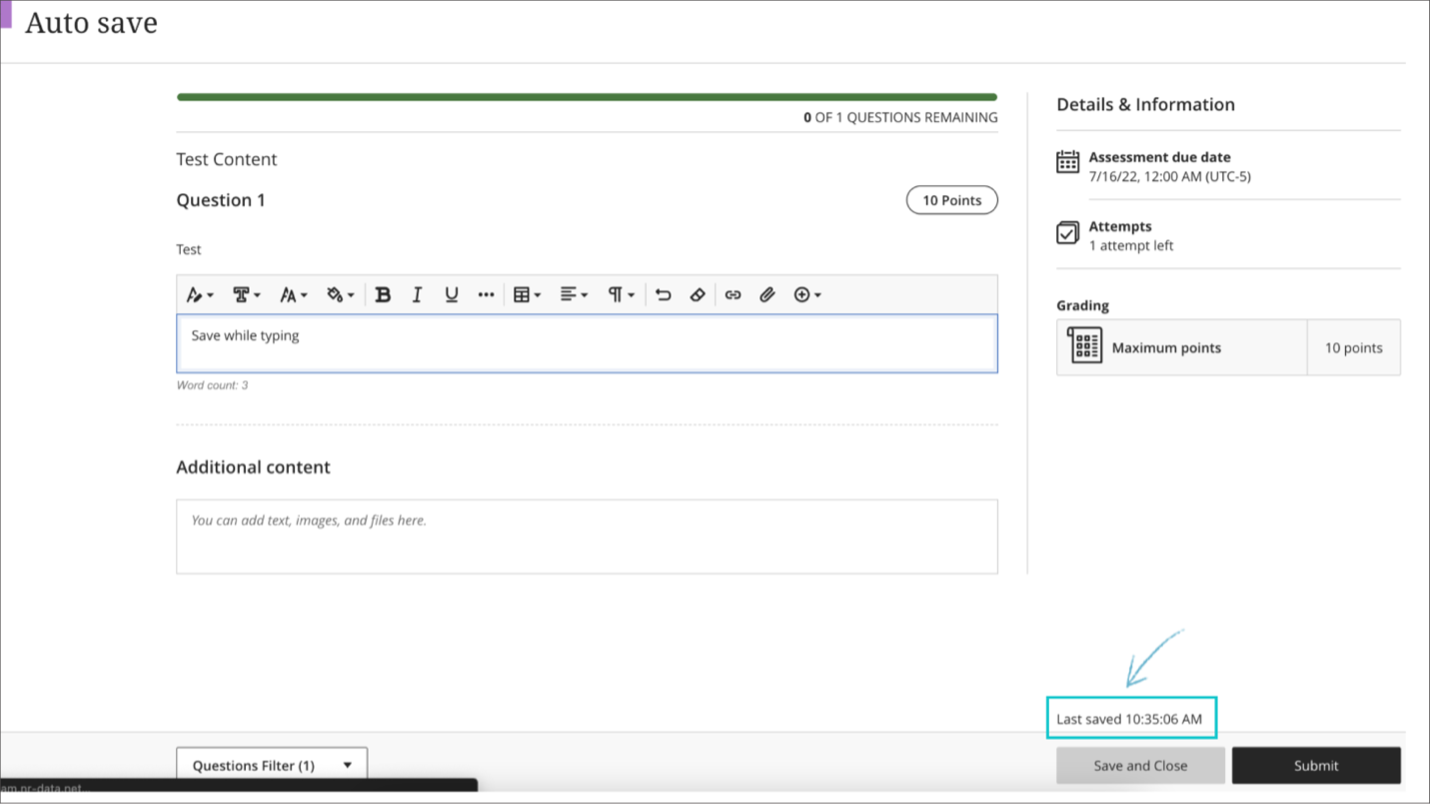Open the Questions Filter dropdown

tap(271, 765)
